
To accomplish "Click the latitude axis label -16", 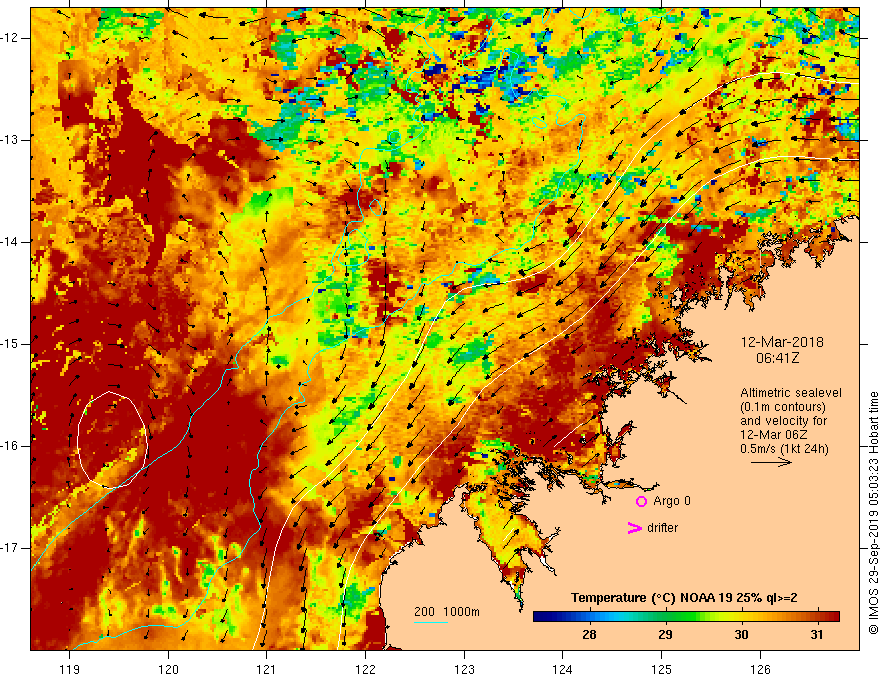I will pos(10,446).
